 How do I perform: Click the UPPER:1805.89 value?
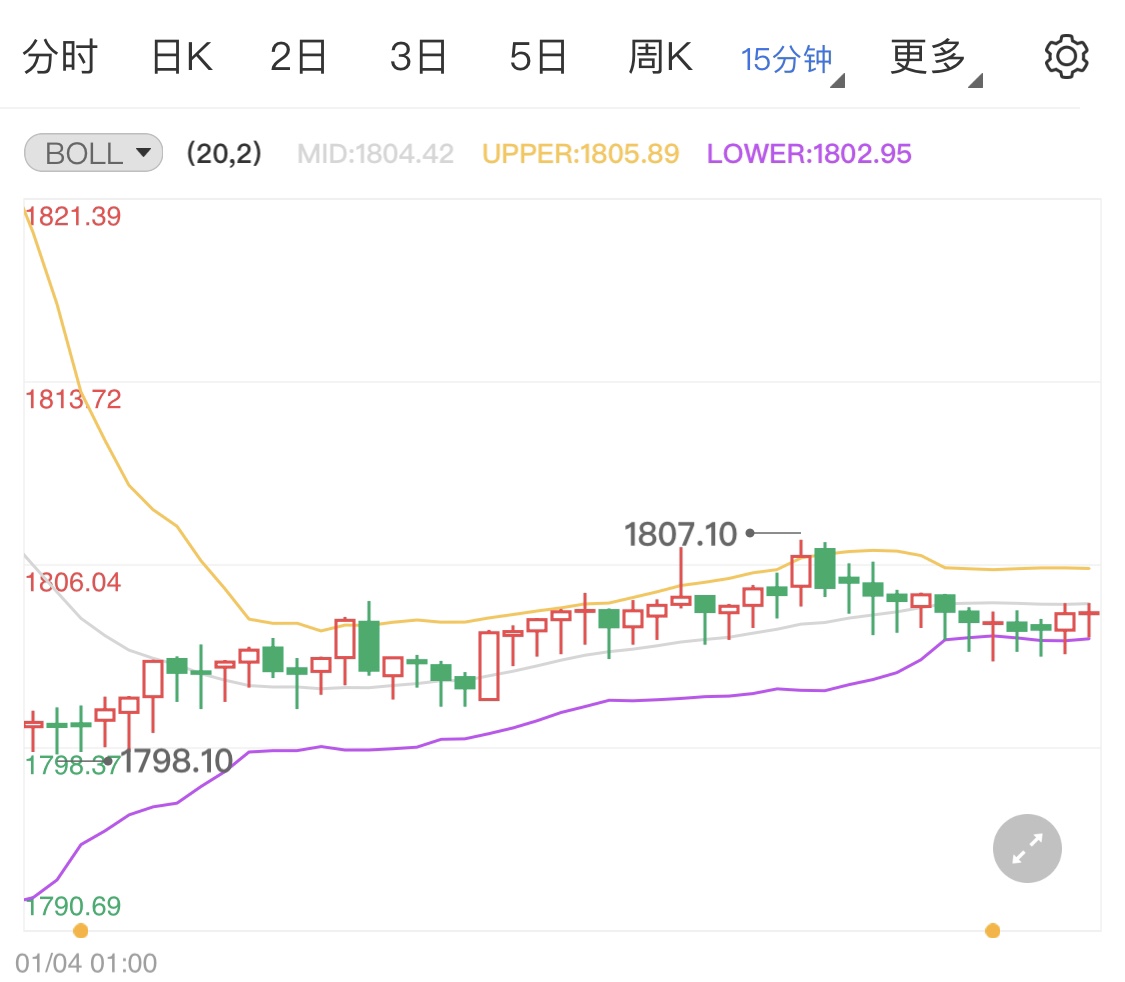click(x=580, y=154)
